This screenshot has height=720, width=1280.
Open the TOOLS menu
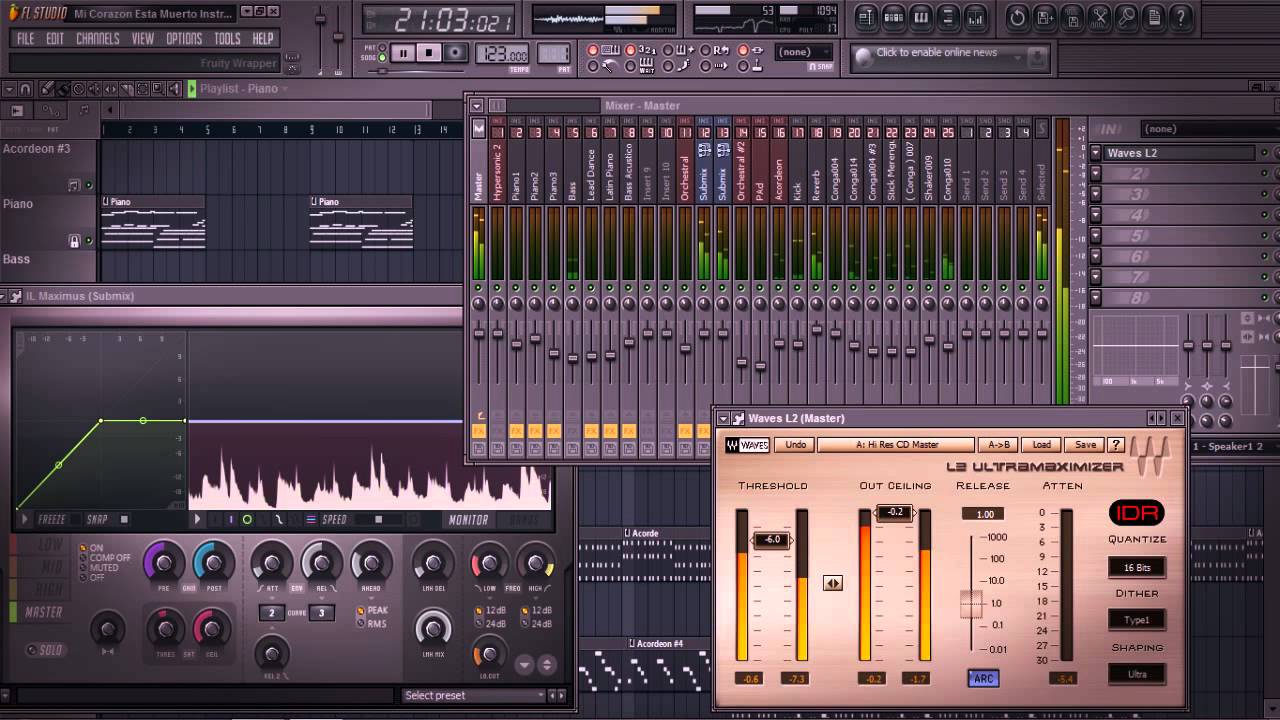point(227,38)
